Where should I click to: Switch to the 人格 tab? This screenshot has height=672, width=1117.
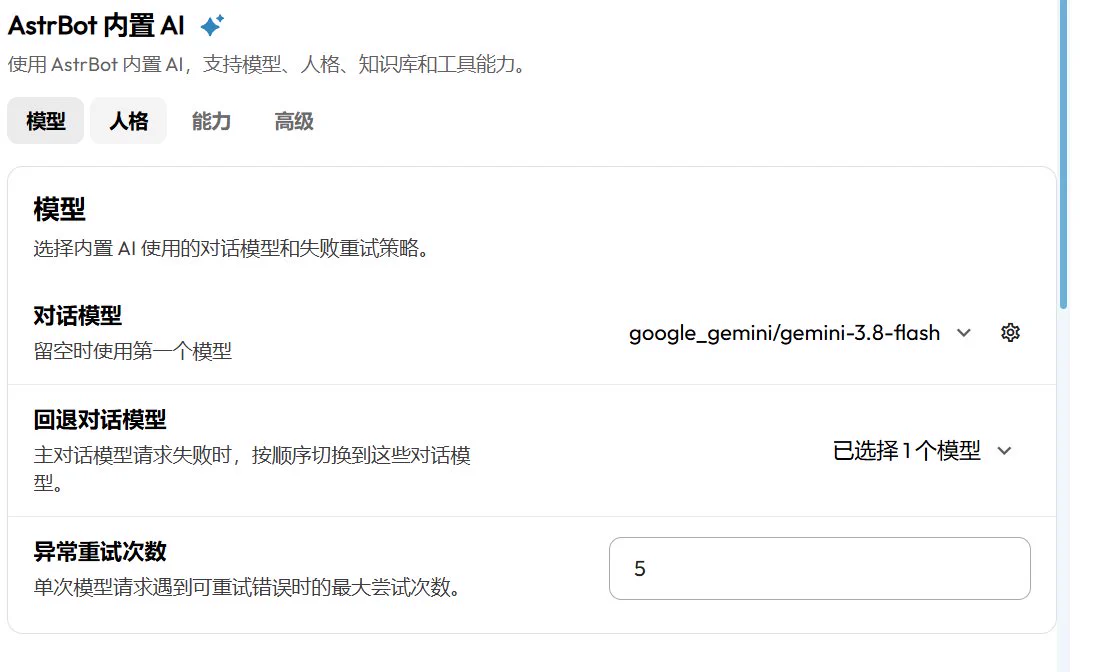tap(128, 121)
